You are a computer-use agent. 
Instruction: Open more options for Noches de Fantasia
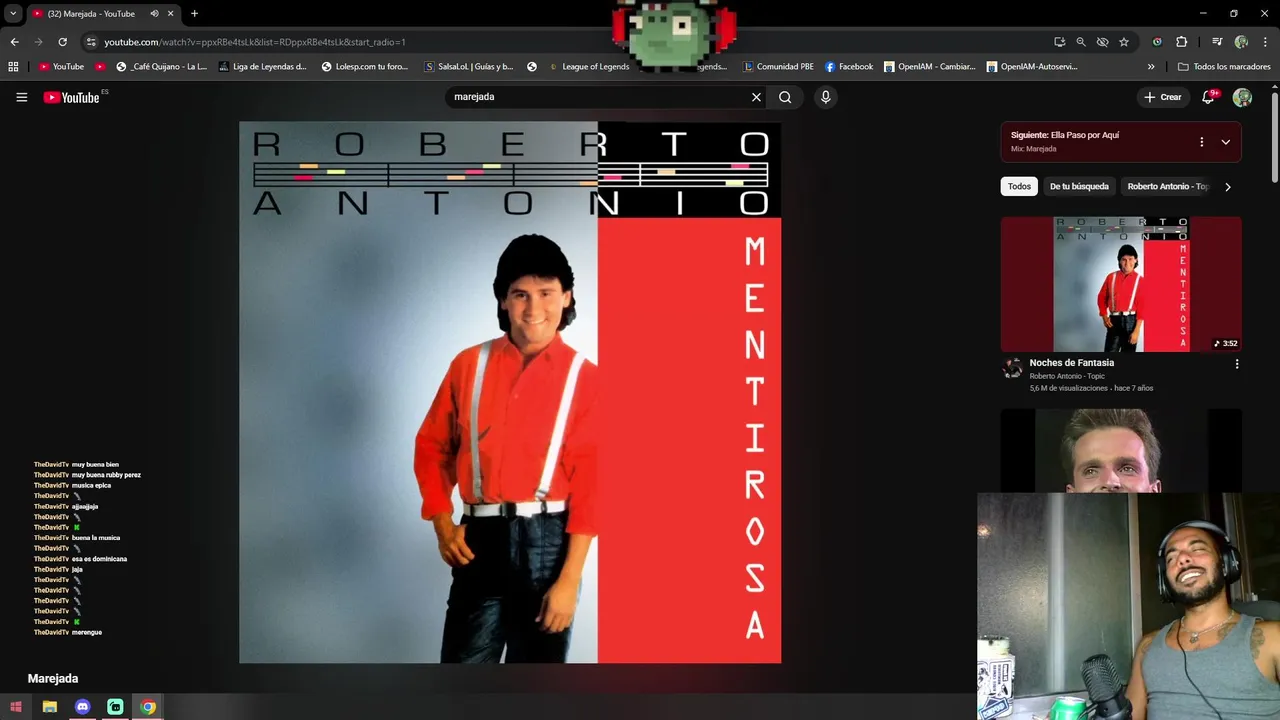tap(1236, 364)
